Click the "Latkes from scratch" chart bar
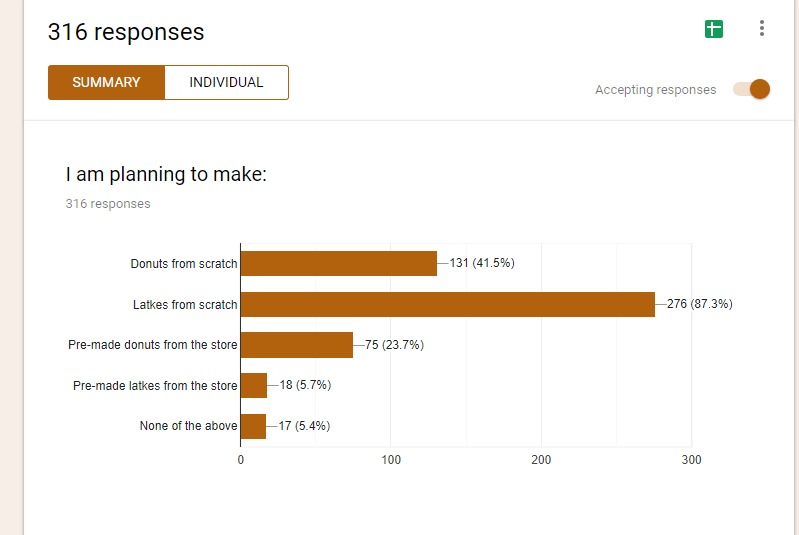 pos(447,304)
